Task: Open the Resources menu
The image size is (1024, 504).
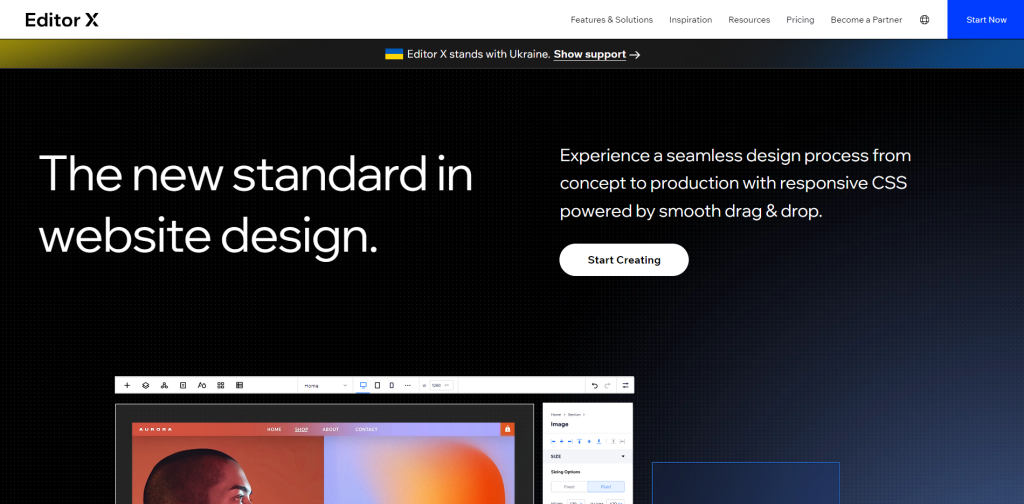Action: tap(749, 20)
